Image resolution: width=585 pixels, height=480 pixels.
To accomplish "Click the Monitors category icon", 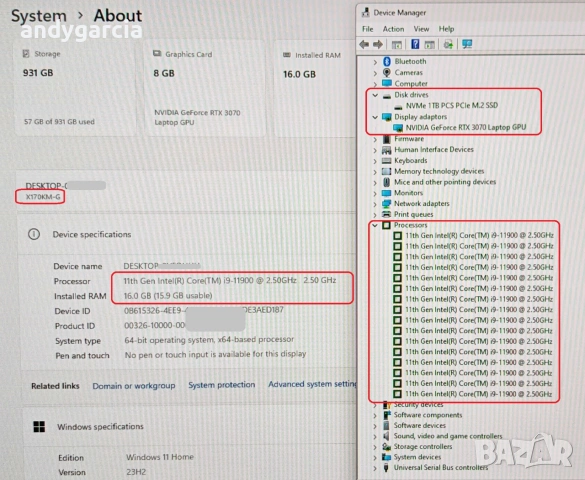I will pos(387,193).
